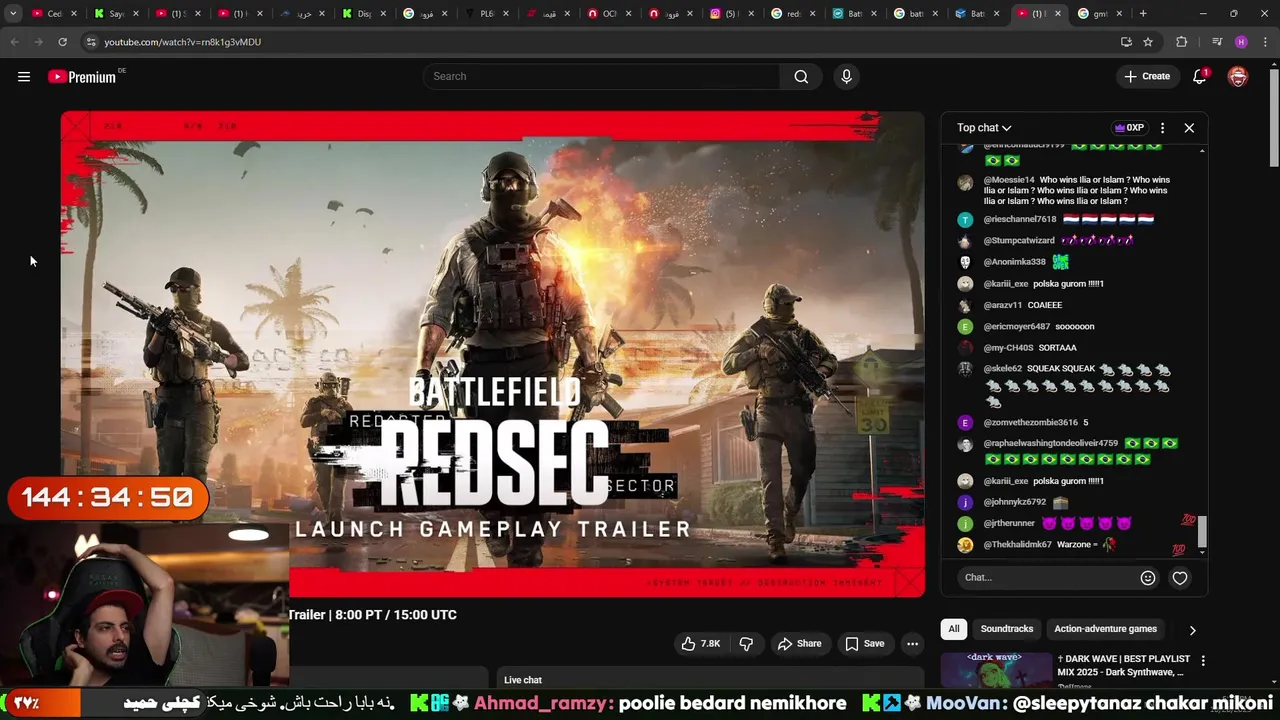
Task: Open Chrome tab search dropdown
Action: [13, 14]
